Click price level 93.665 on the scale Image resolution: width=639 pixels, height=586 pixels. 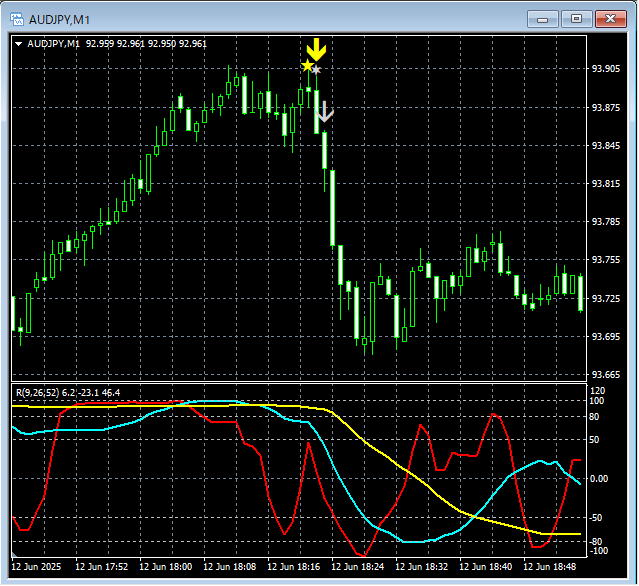(x=606, y=375)
